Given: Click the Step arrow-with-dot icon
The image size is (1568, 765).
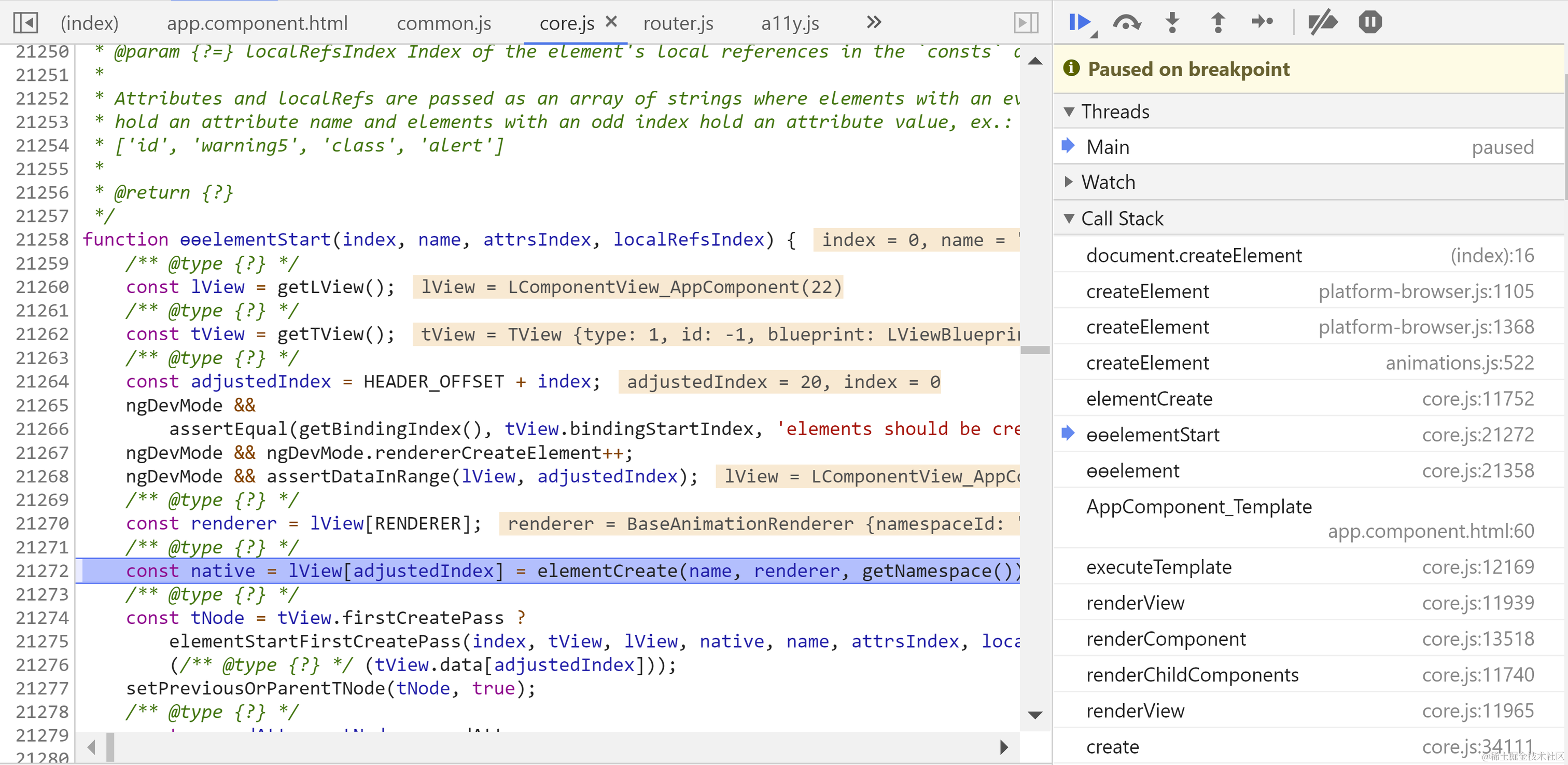Looking at the screenshot, I should point(1262,22).
